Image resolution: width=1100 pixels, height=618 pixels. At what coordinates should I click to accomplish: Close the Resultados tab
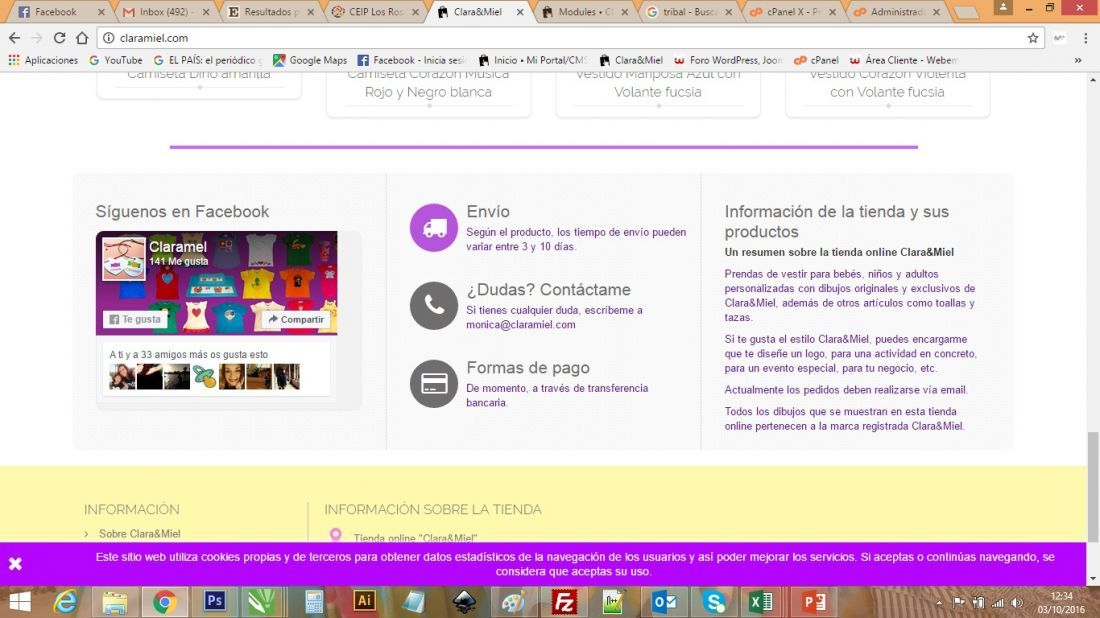311,12
